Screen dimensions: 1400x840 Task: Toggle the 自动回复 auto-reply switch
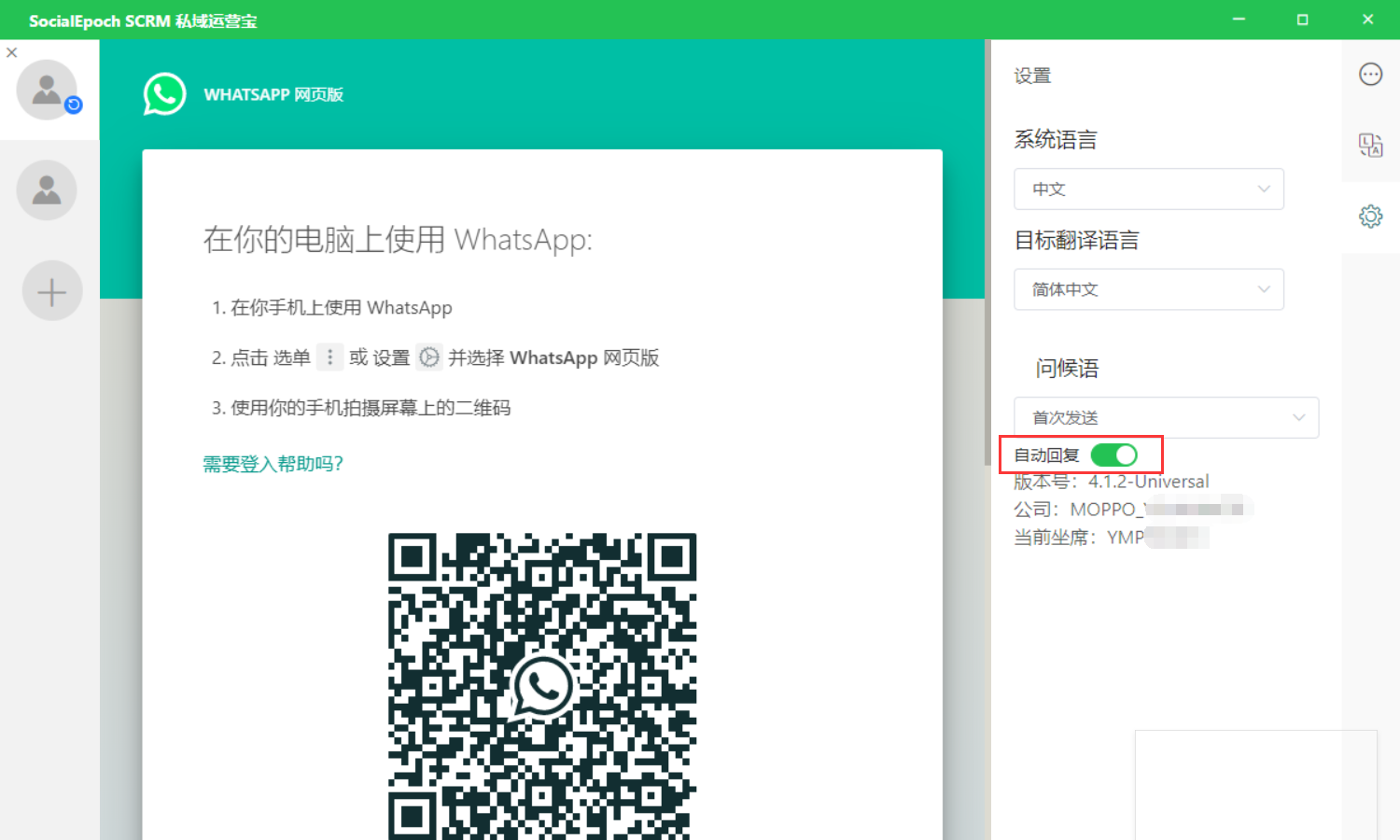[x=1114, y=455]
